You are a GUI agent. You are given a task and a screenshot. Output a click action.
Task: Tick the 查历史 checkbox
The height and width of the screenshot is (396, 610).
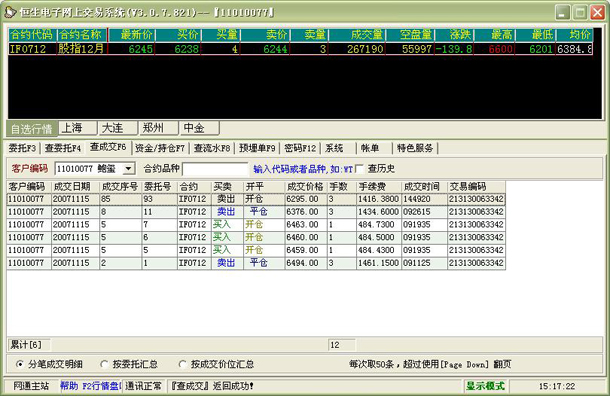(x=359, y=169)
